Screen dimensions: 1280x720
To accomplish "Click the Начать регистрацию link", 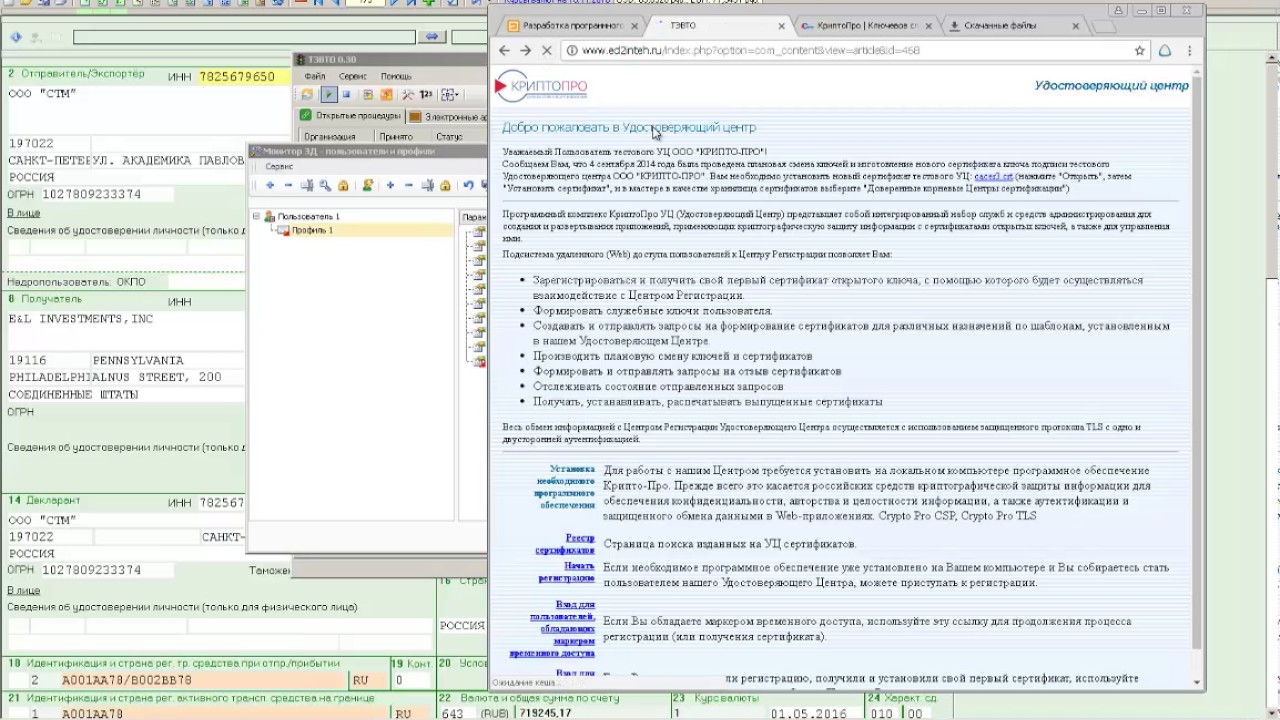I will (566, 572).
